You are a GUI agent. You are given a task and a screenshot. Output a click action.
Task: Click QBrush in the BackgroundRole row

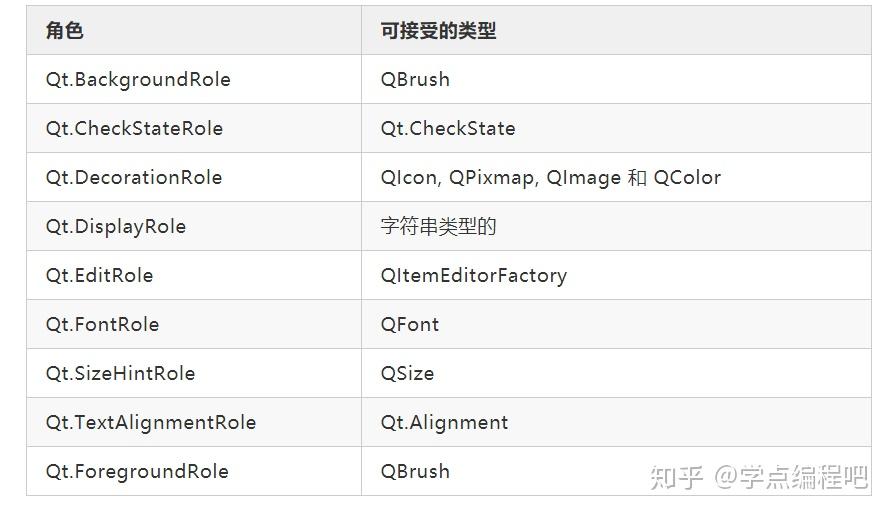pos(415,80)
